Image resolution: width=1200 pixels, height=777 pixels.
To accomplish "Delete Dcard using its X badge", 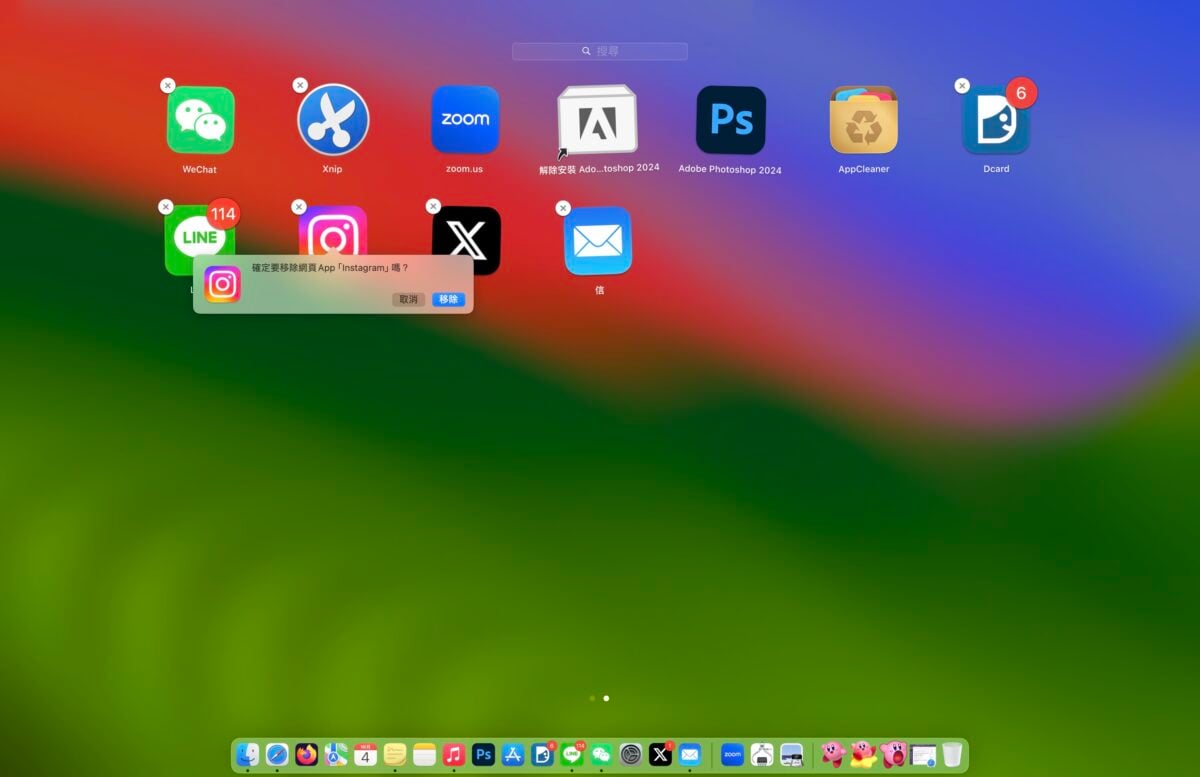I will coord(962,86).
